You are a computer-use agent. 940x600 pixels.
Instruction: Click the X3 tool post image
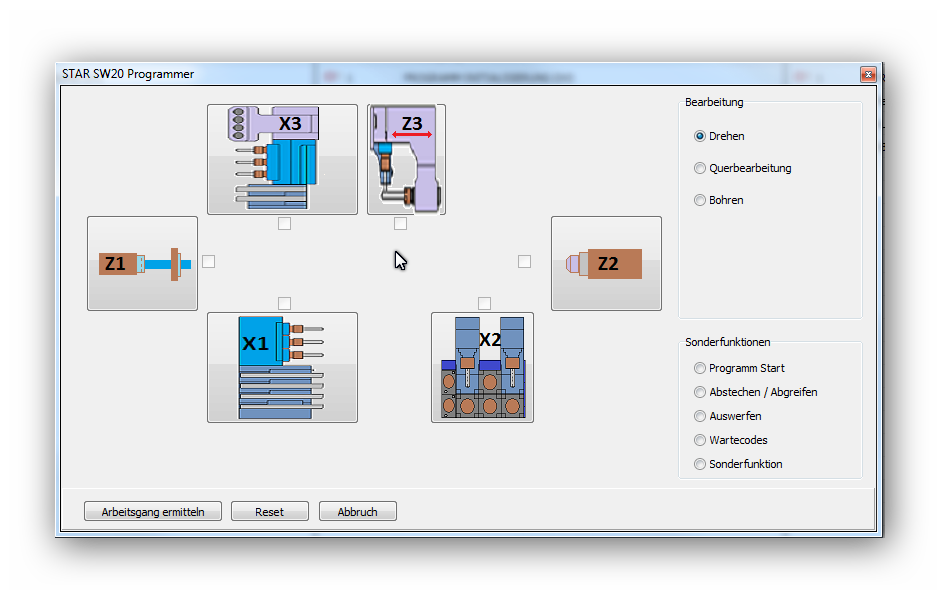tap(282, 159)
